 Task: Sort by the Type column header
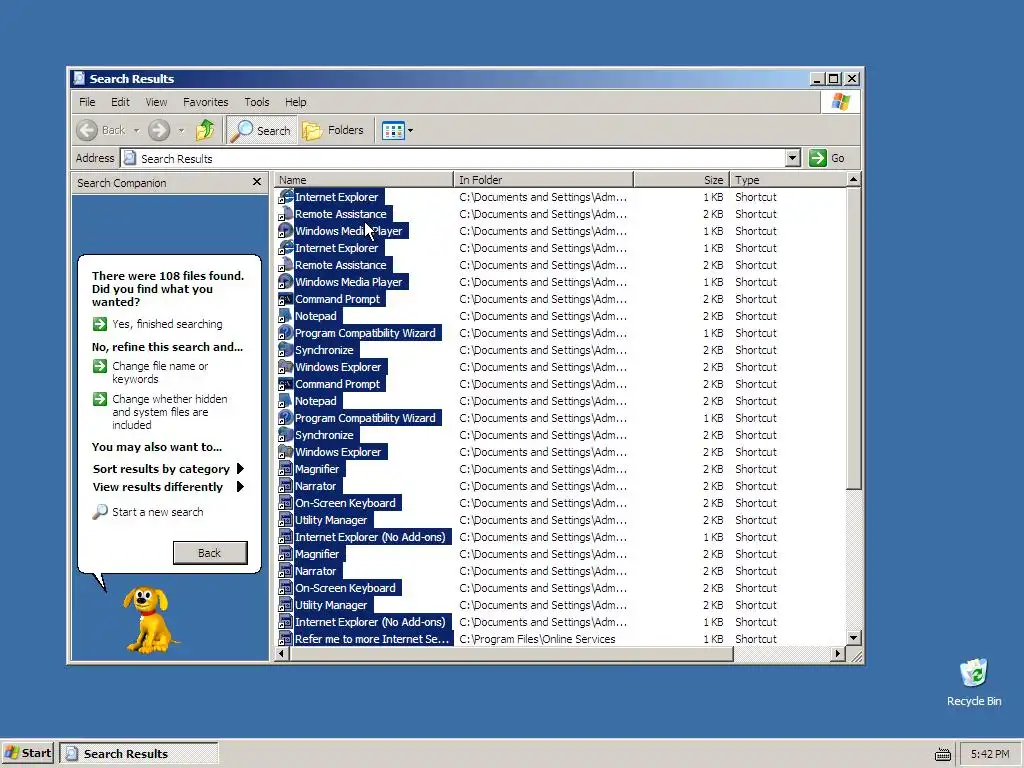point(788,180)
